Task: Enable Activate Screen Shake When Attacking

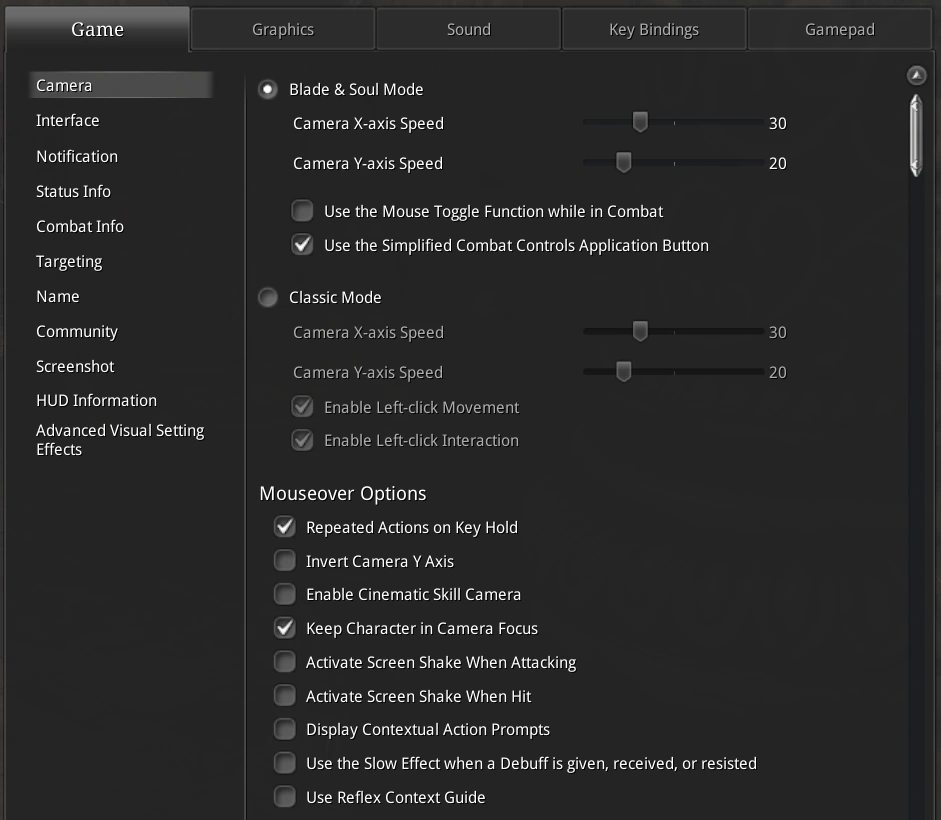Action: (285, 662)
